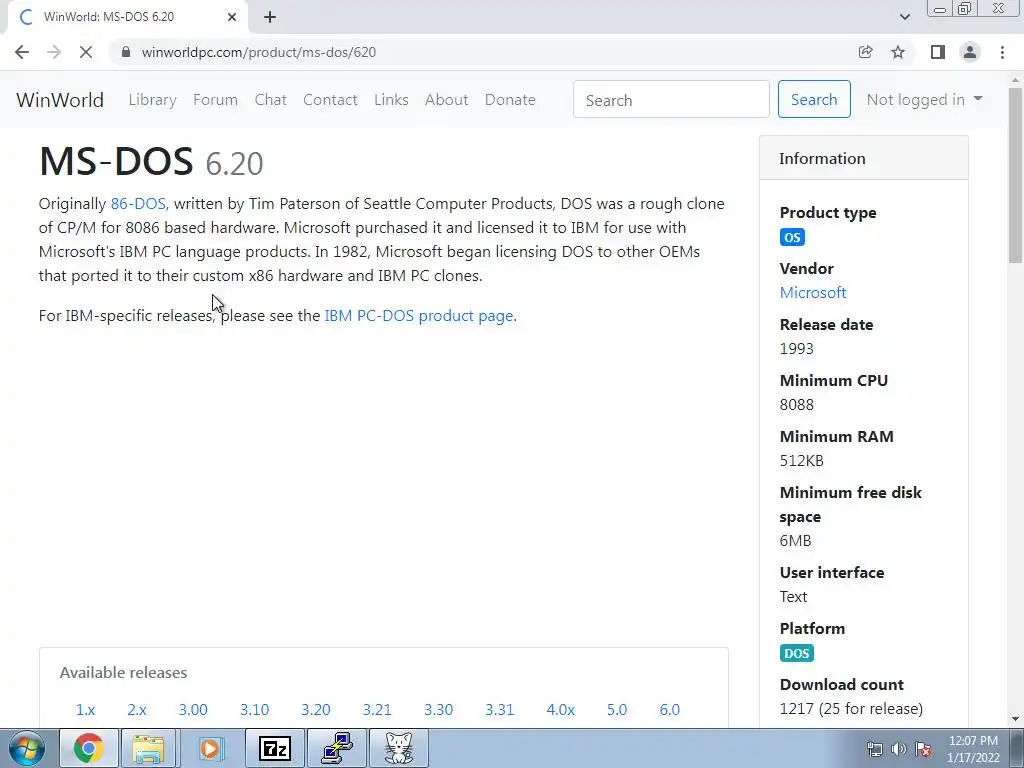
Task: Go to WinWorld home logo
Action: [60, 100]
